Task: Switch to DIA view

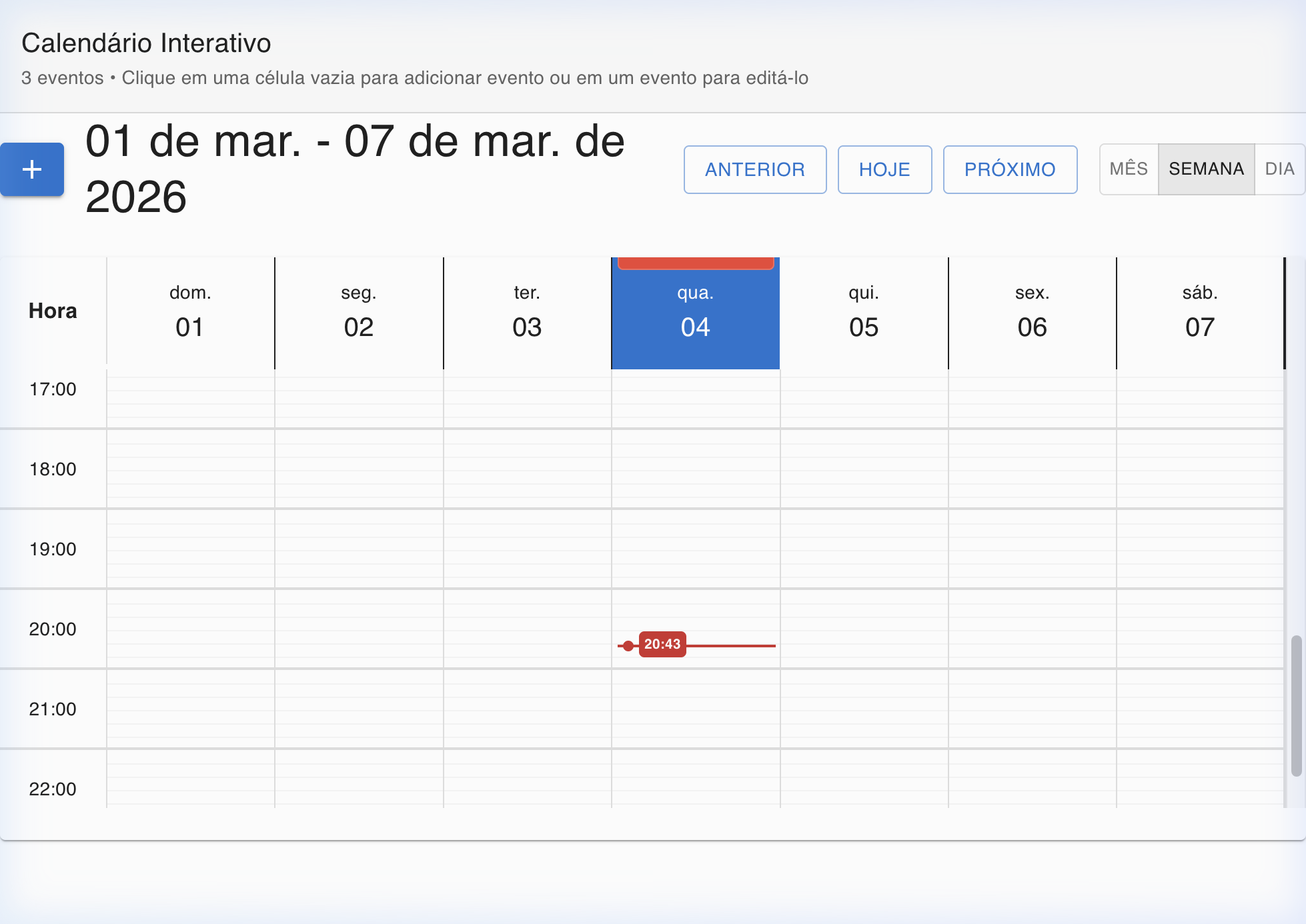Action: click(x=1279, y=169)
